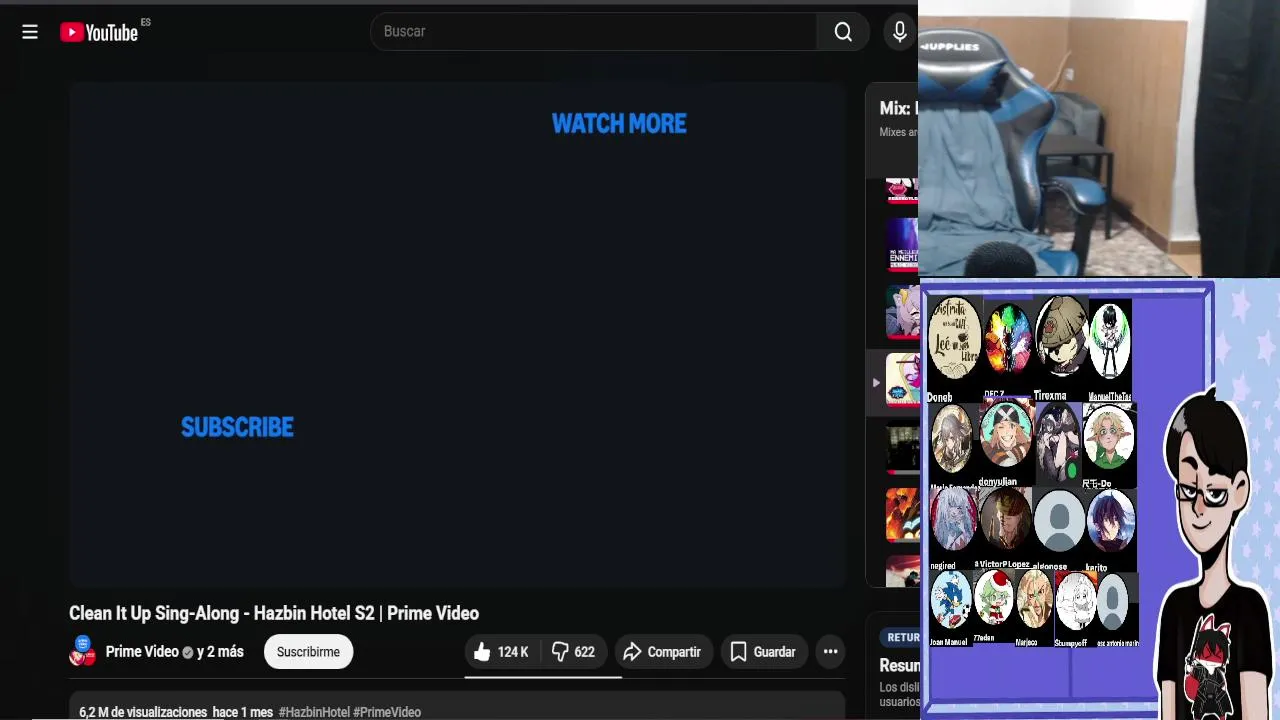Screen dimensions: 1280x720
Task: Select the Joan Manuel Sonic avatar
Action: point(951,600)
